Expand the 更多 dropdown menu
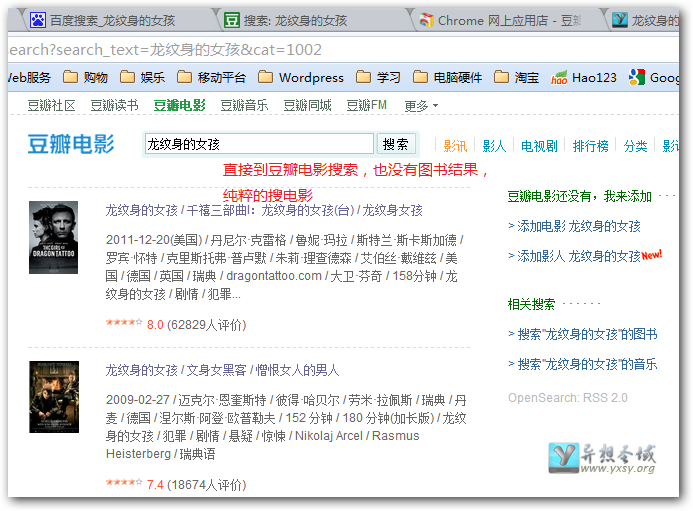This screenshot has height=511, width=693. pyautogui.click(x=421, y=105)
